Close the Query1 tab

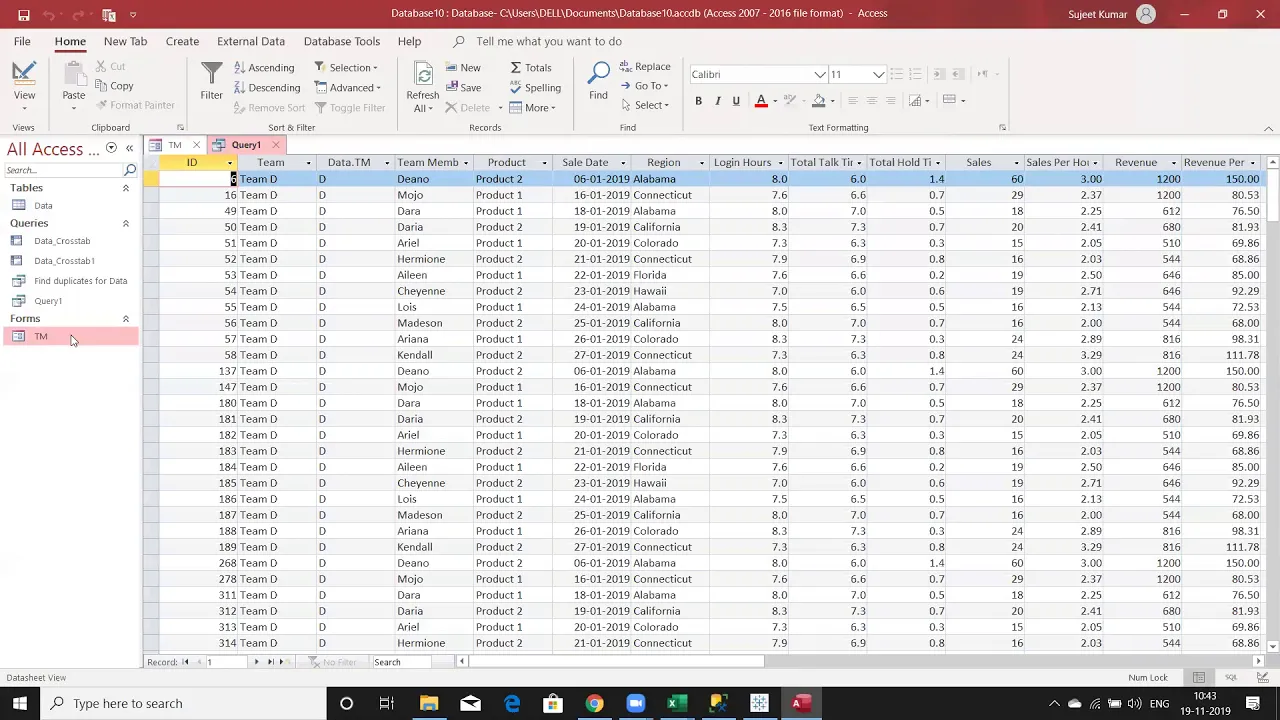tap(276, 145)
